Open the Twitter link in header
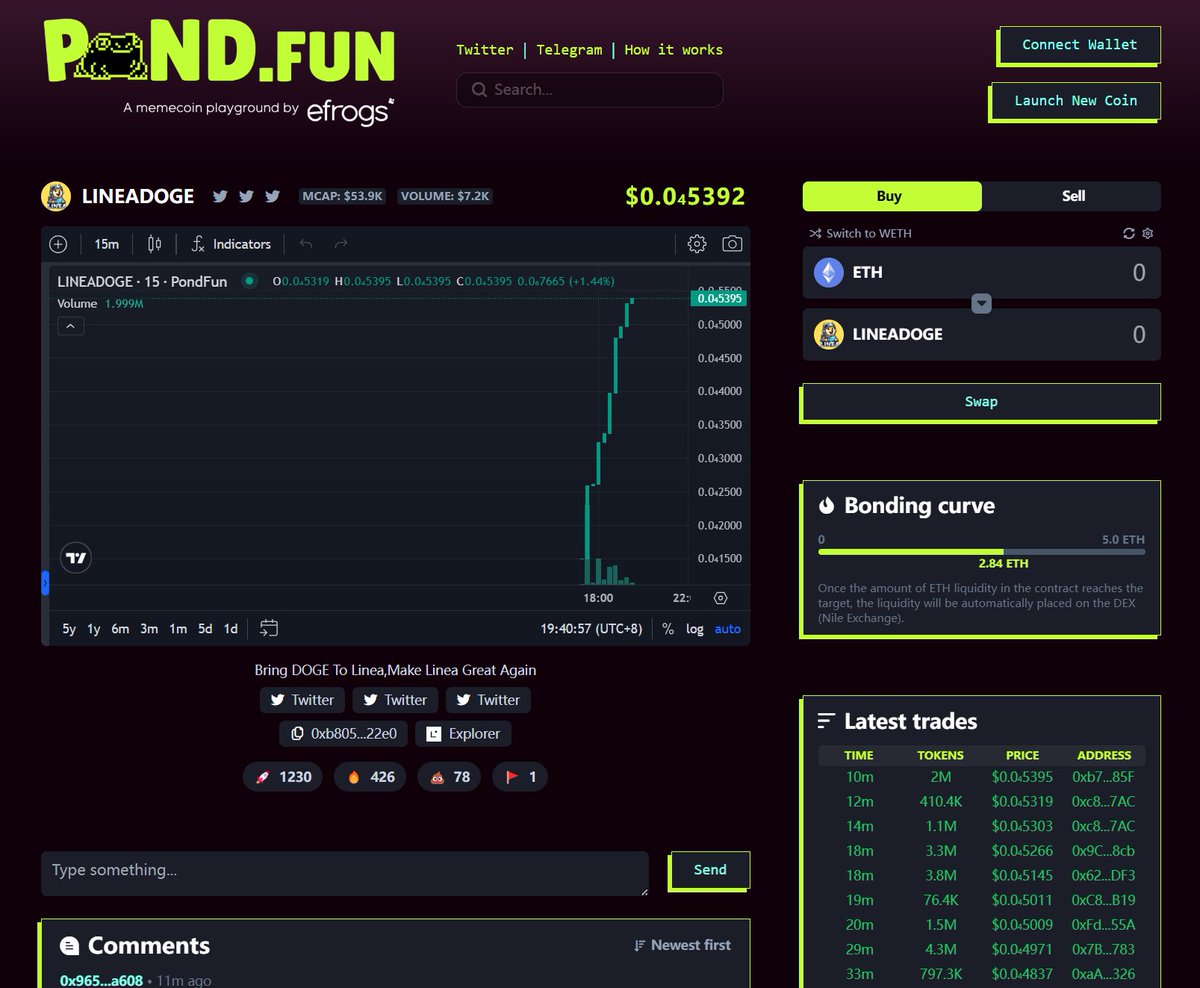The width and height of the screenshot is (1200, 988). [x=485, y=50]
